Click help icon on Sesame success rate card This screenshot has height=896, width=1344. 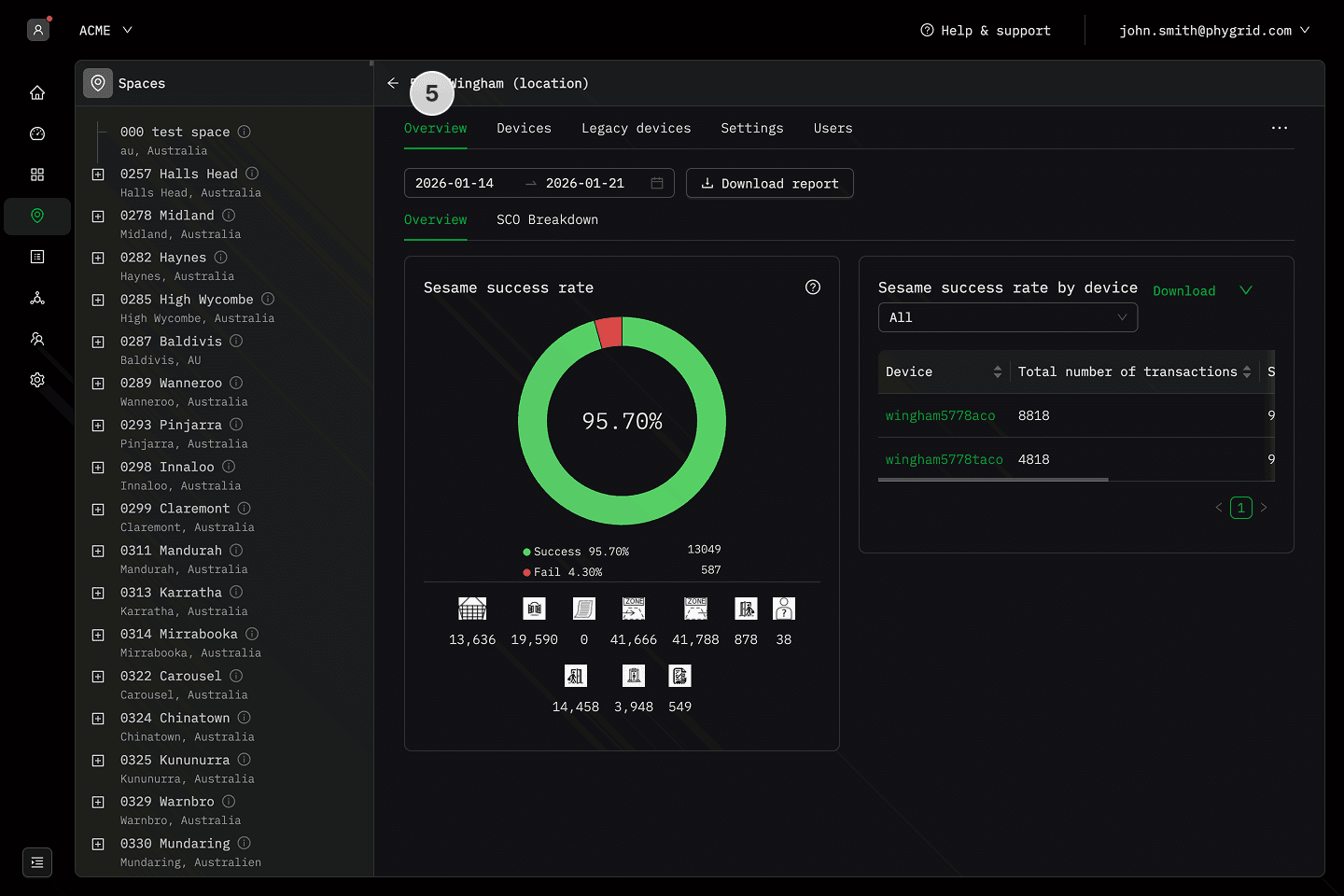pos(813,287)
